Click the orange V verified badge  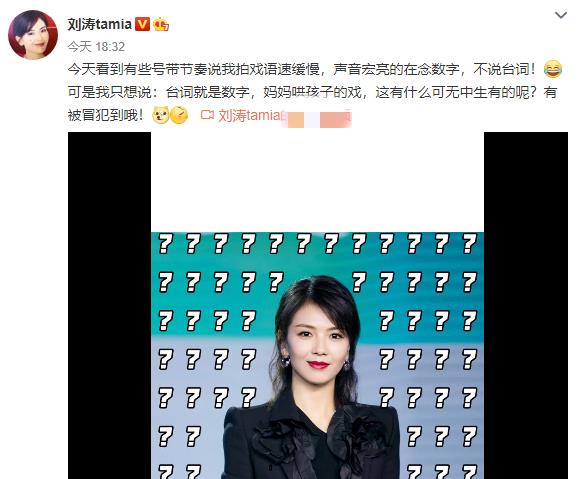click(x=142, y=24)
